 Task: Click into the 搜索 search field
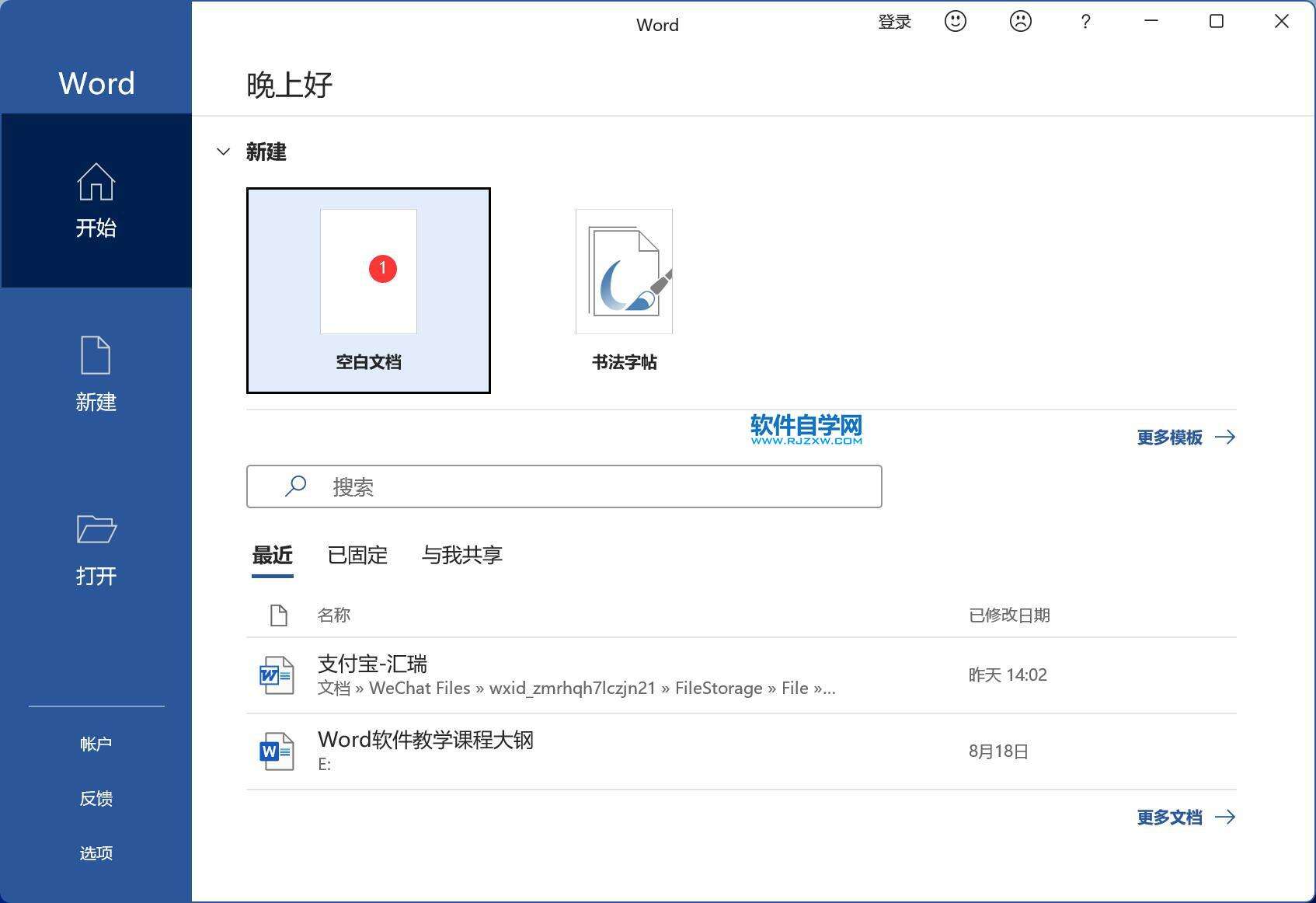(x=564, y=486)
